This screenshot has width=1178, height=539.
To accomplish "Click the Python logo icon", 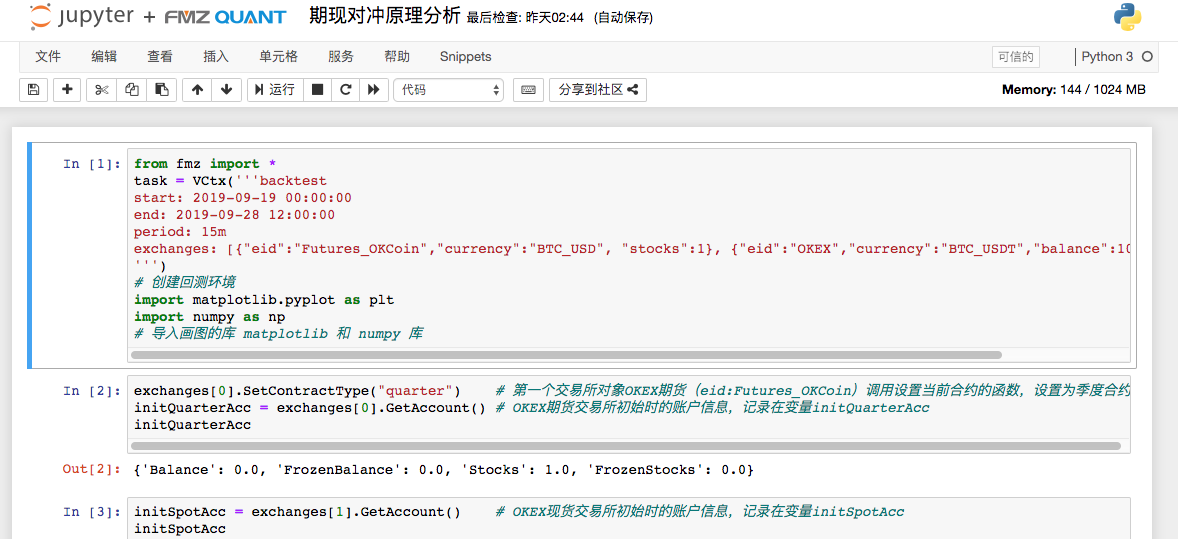I will click(x=1128, y=17).
